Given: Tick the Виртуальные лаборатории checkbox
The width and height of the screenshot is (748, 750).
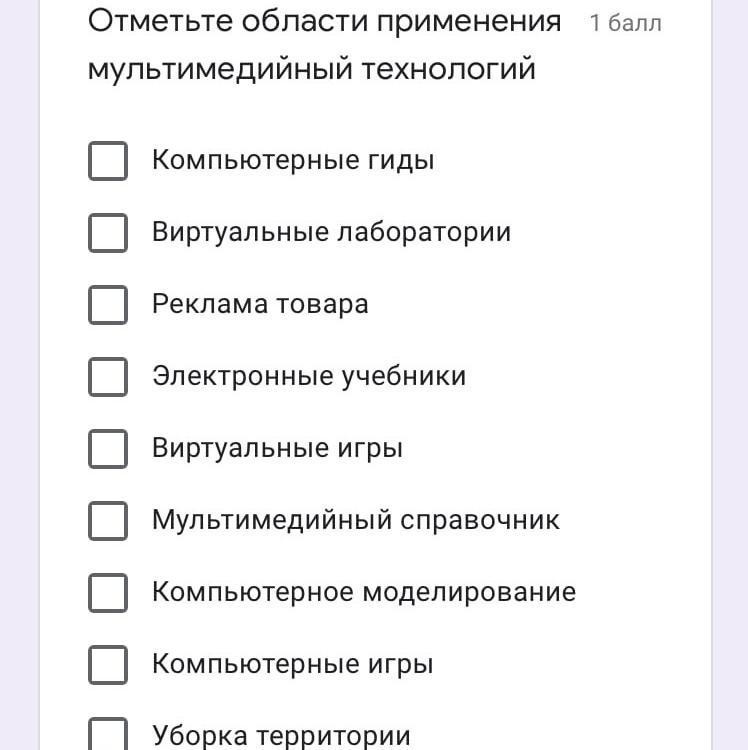Looking at the screenshot, I should coord(108,233).
